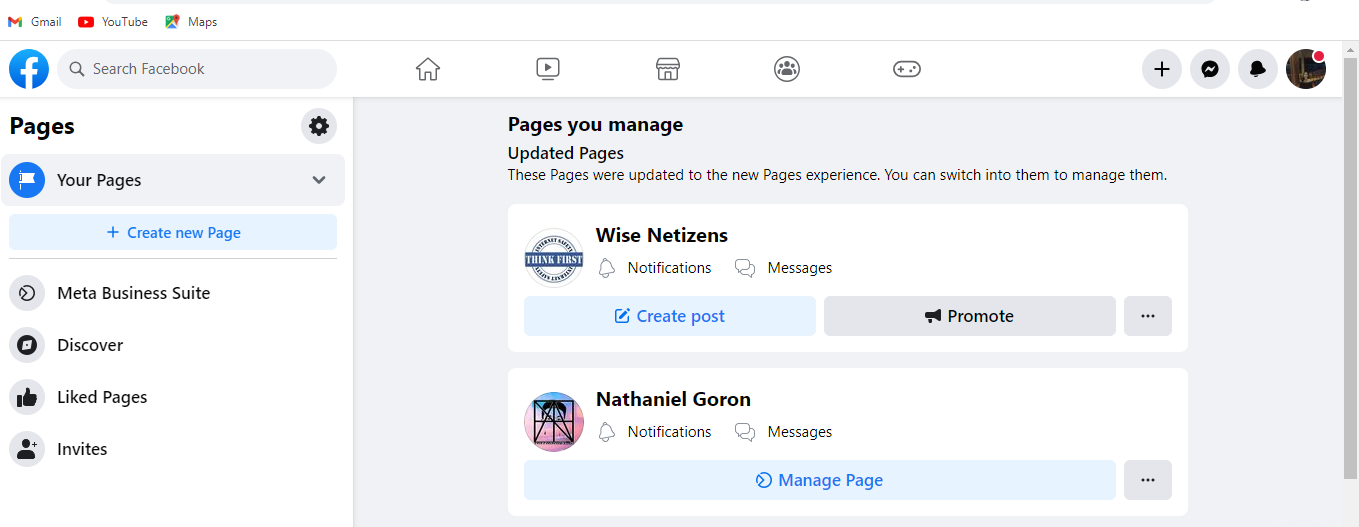
Task: Open the Marketplace storefront icon
Action: tap(667, 69)
